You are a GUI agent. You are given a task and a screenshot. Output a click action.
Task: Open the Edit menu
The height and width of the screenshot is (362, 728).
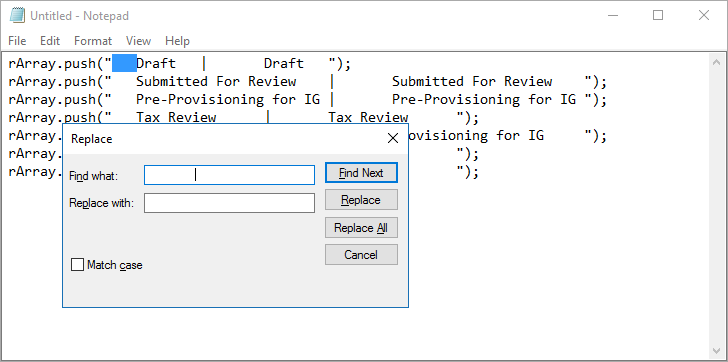click(x=50, y=41)
